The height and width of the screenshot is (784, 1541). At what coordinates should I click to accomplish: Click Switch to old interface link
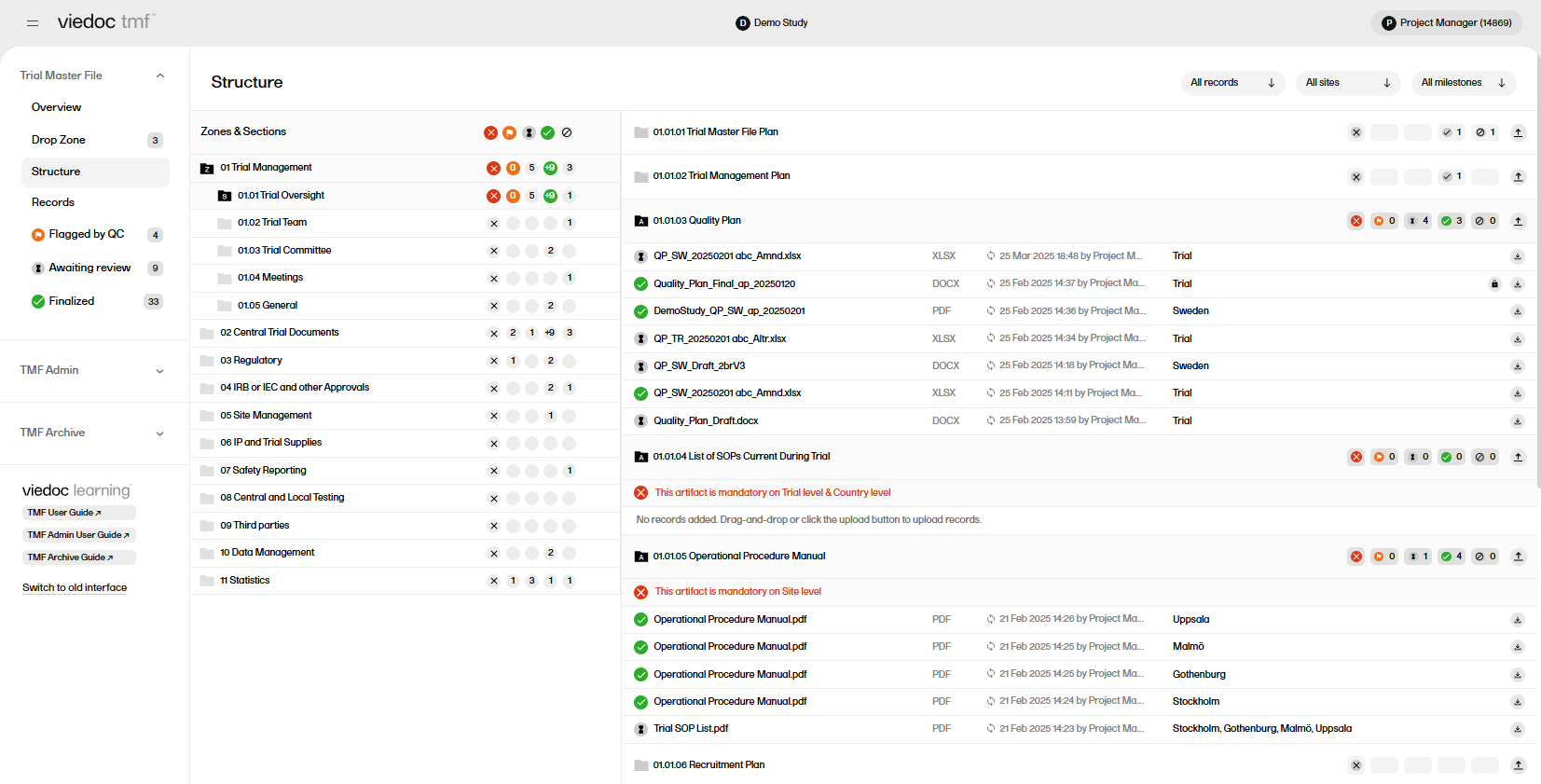tap(75, 587)
